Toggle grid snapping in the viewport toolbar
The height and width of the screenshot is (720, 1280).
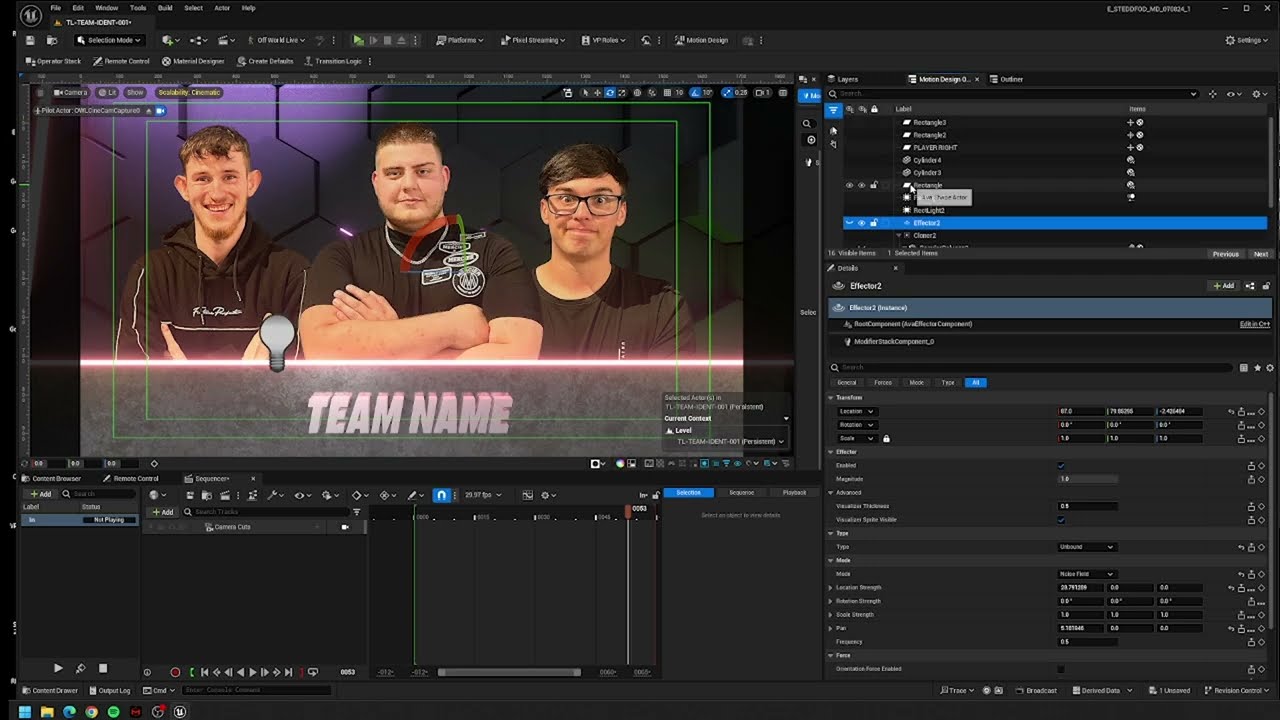pyautogui.click(x=666, y=93)
